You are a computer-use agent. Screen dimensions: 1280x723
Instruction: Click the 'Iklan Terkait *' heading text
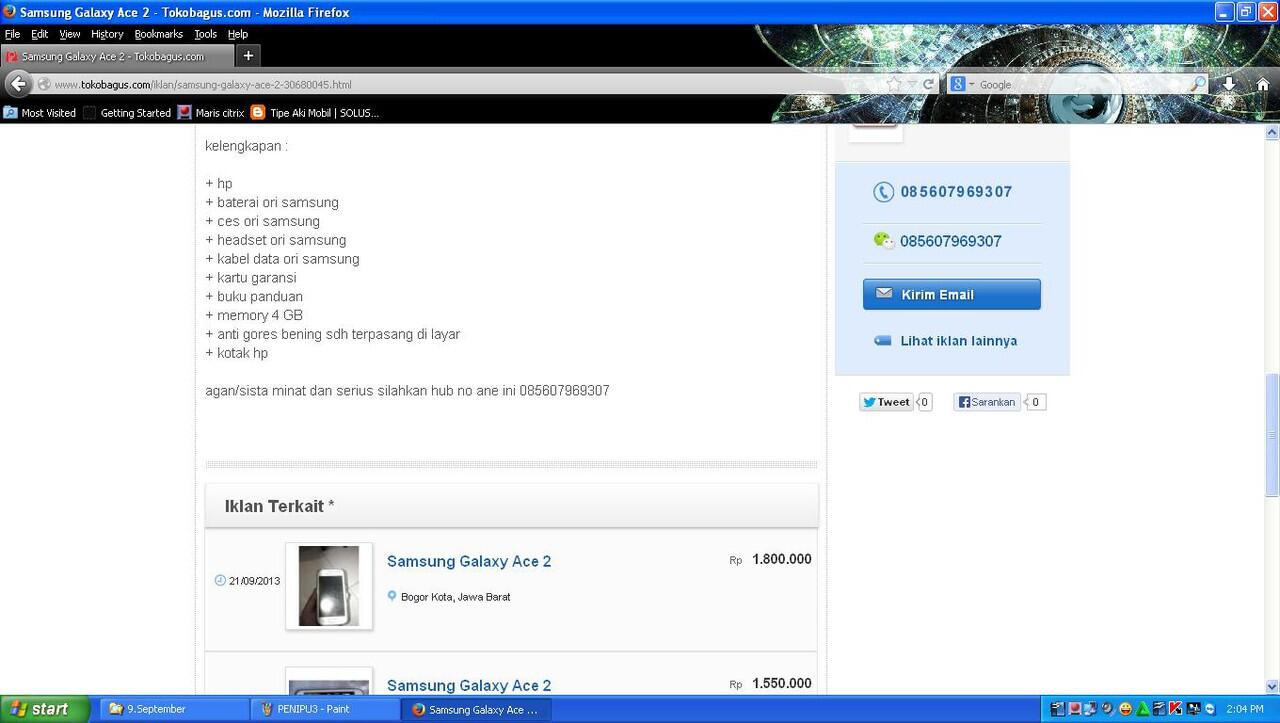pyautogui.click(x=279, y=506)
